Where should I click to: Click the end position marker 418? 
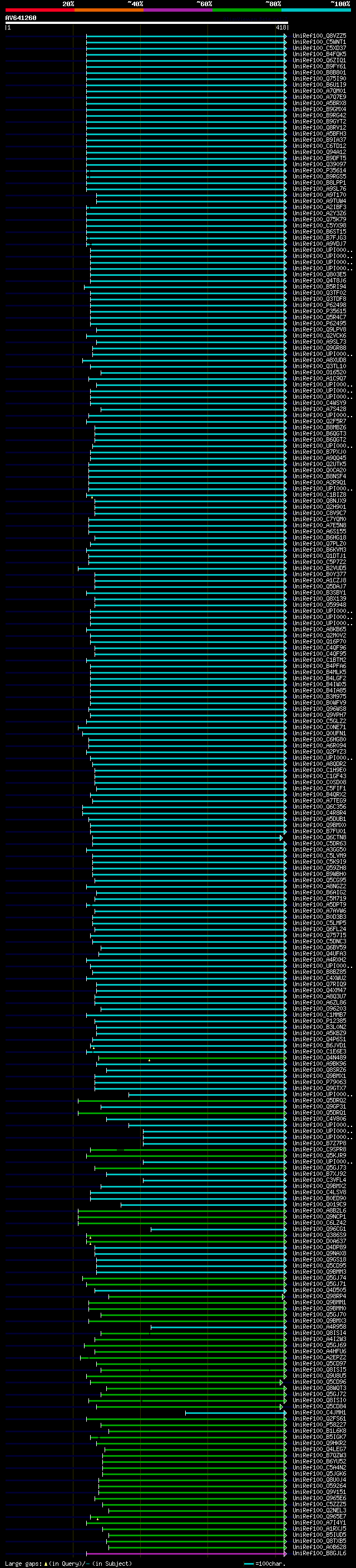coord(281,27)
